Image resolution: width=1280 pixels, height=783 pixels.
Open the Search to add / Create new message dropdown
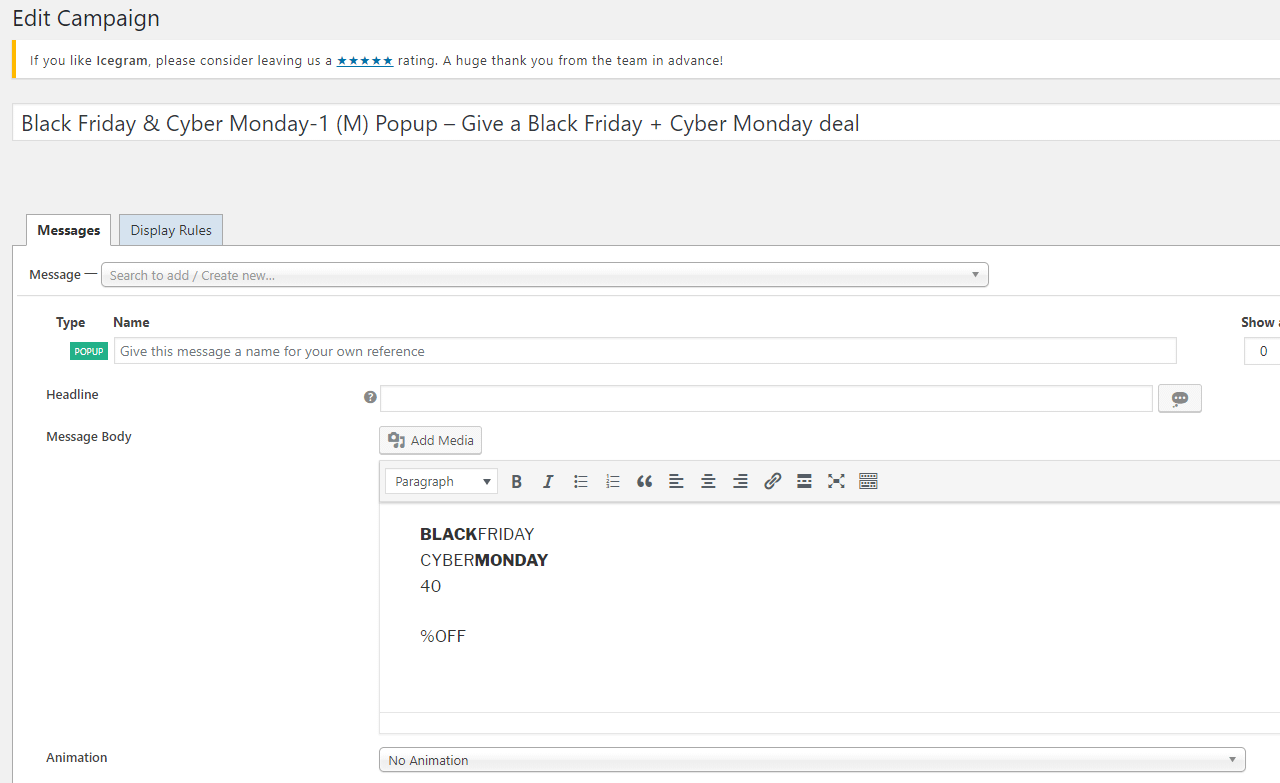(x=544, y=274)
